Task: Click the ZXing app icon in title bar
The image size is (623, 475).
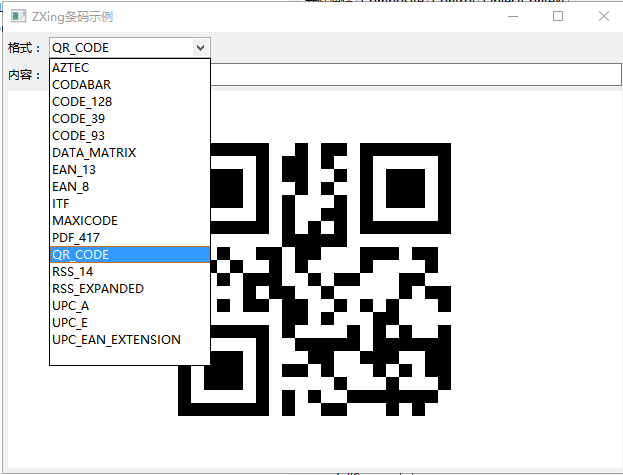Action: [18, 16]
